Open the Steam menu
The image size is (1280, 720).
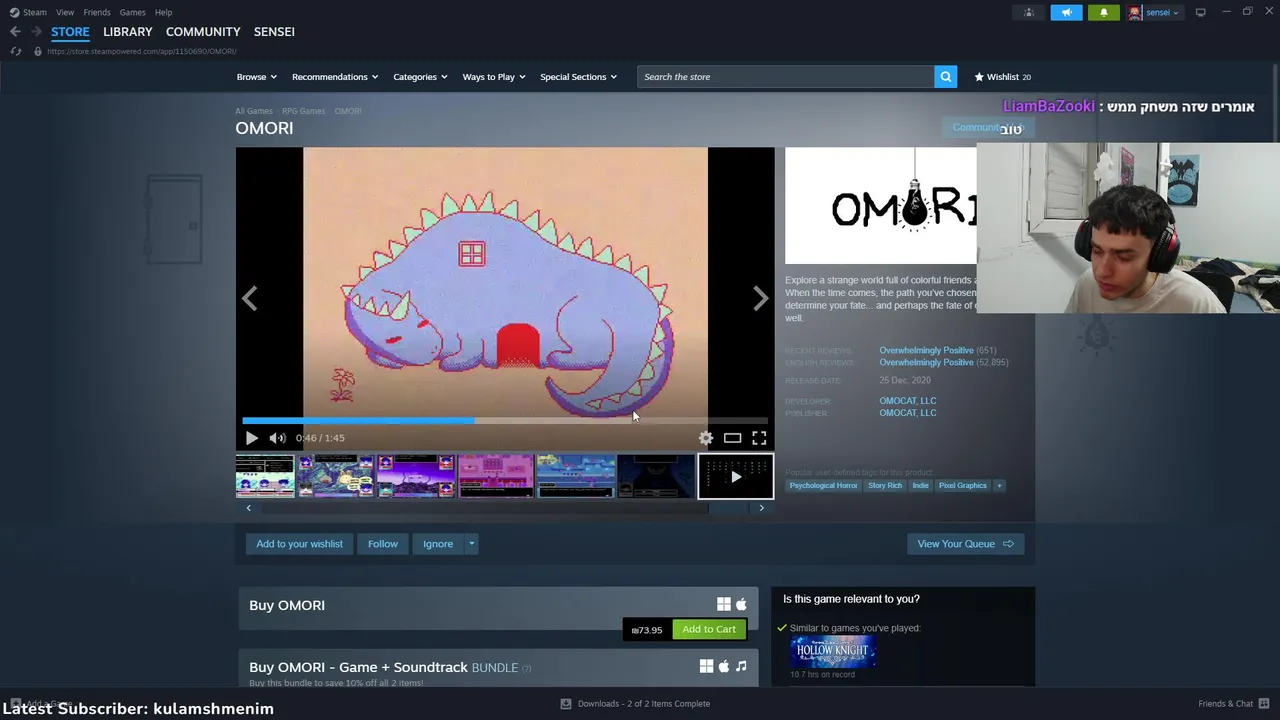tap(35, 12)
